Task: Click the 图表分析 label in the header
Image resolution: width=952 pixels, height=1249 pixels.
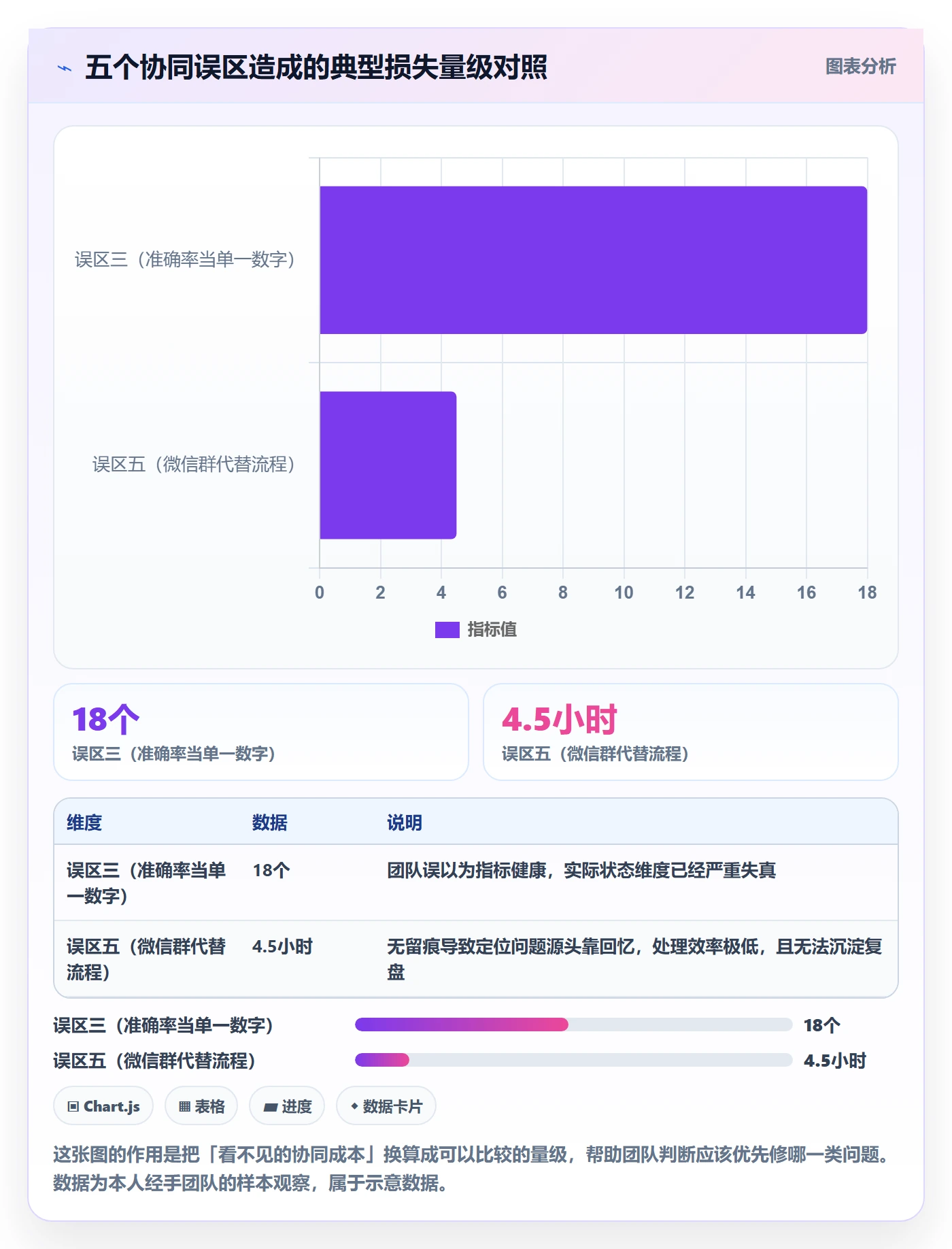Action: [860, 67]
